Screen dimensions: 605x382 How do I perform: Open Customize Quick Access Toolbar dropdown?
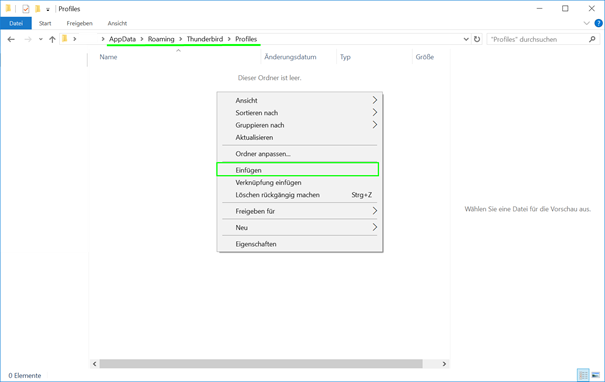(x=48, y=9)
